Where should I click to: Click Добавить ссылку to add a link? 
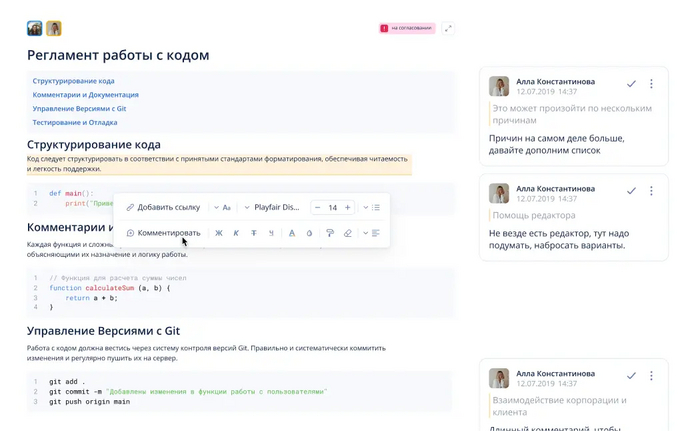(x=163, y=207)
